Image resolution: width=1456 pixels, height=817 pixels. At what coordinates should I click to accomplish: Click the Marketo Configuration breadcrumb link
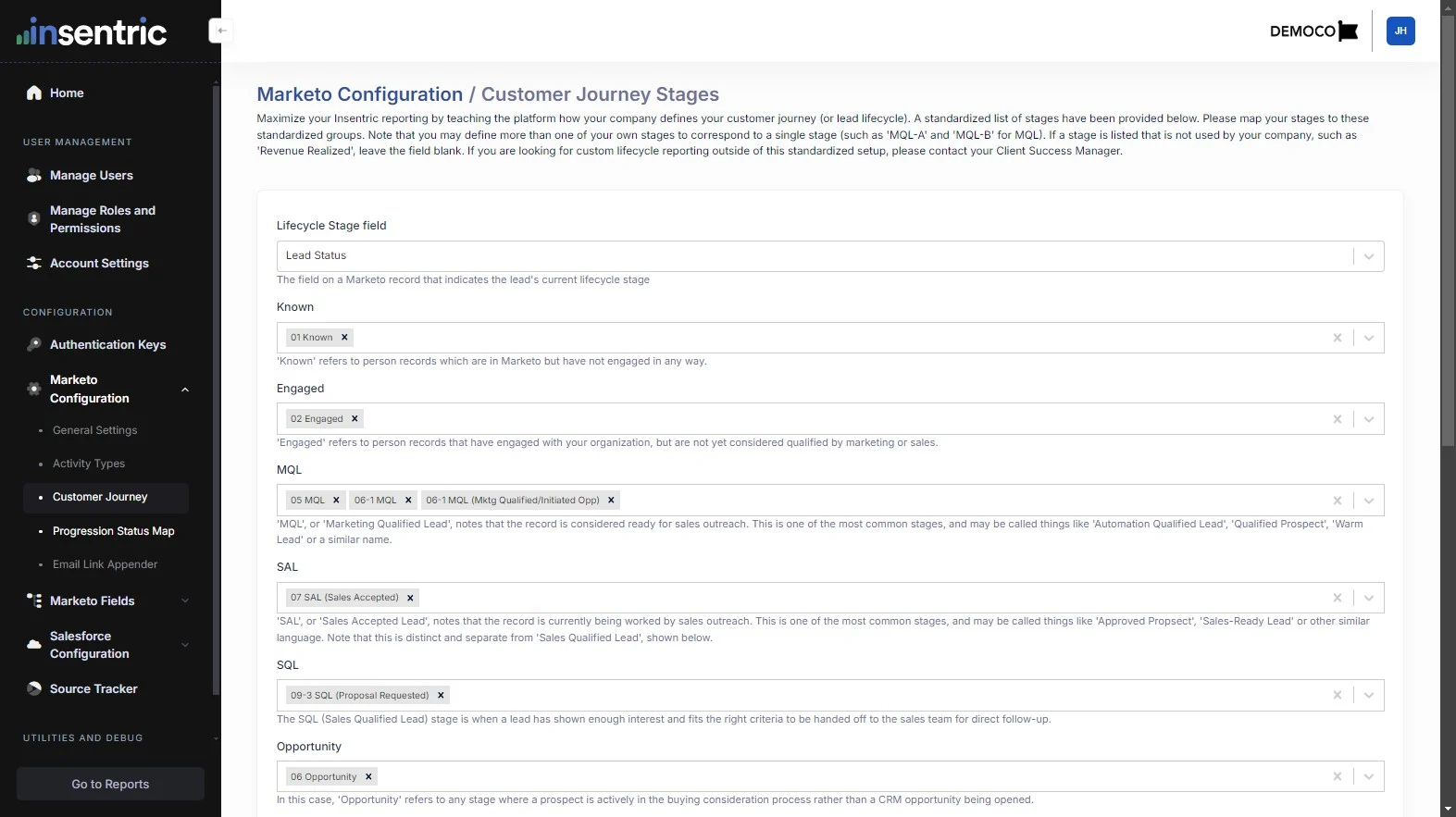(360, 94)
